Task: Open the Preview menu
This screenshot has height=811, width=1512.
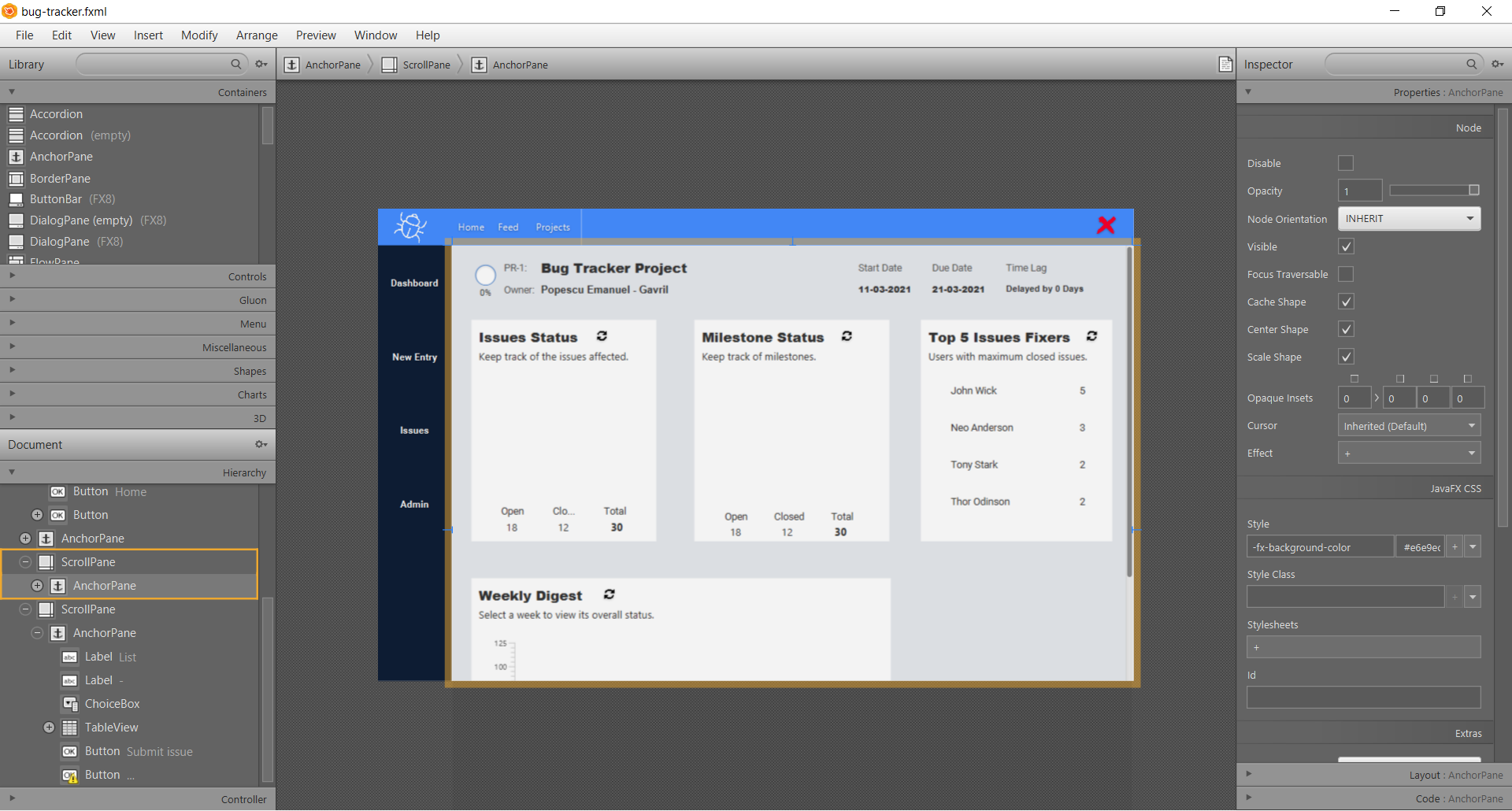Action: coord(316,35)
